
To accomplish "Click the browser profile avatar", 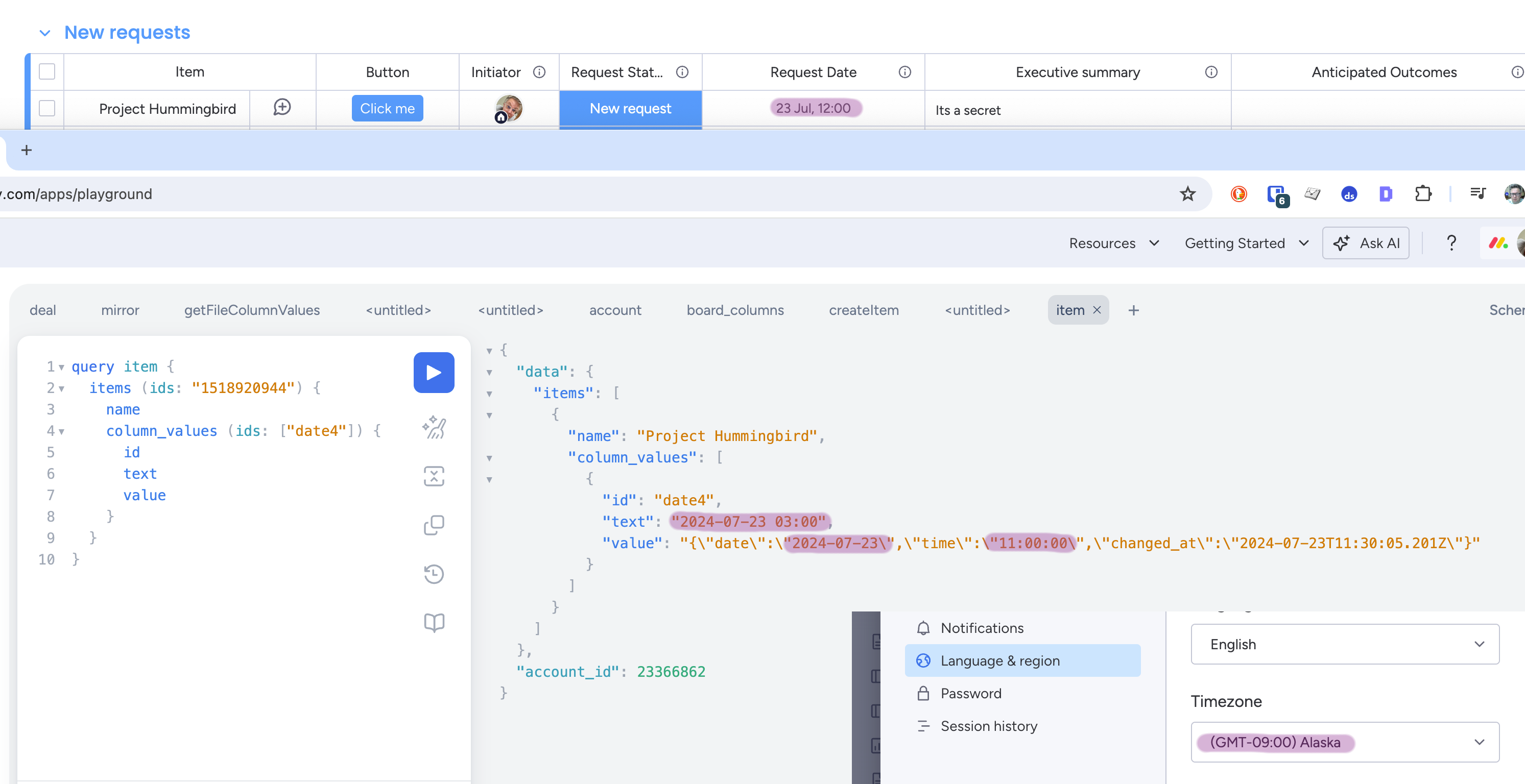I will 1514,194.
